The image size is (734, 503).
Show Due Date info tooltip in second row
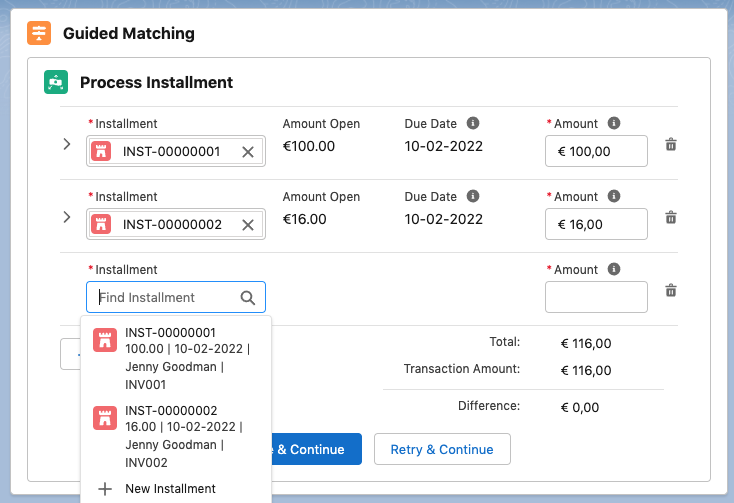(x=473, y=197)
